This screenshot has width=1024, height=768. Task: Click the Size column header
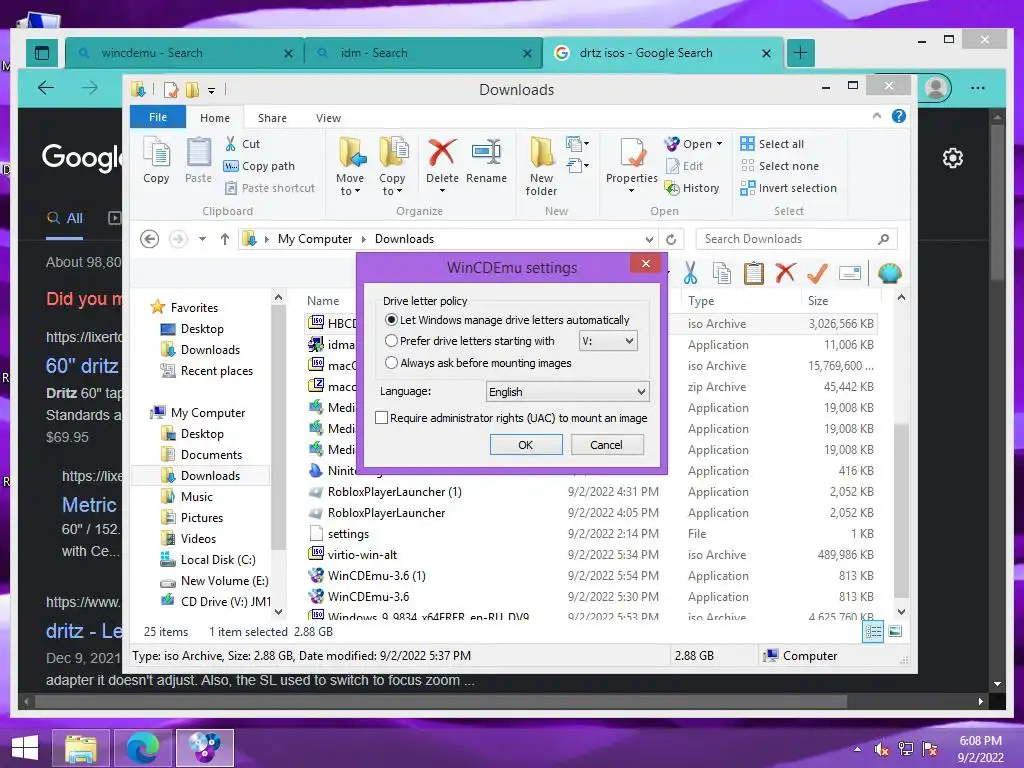click(x=818, y=300)
